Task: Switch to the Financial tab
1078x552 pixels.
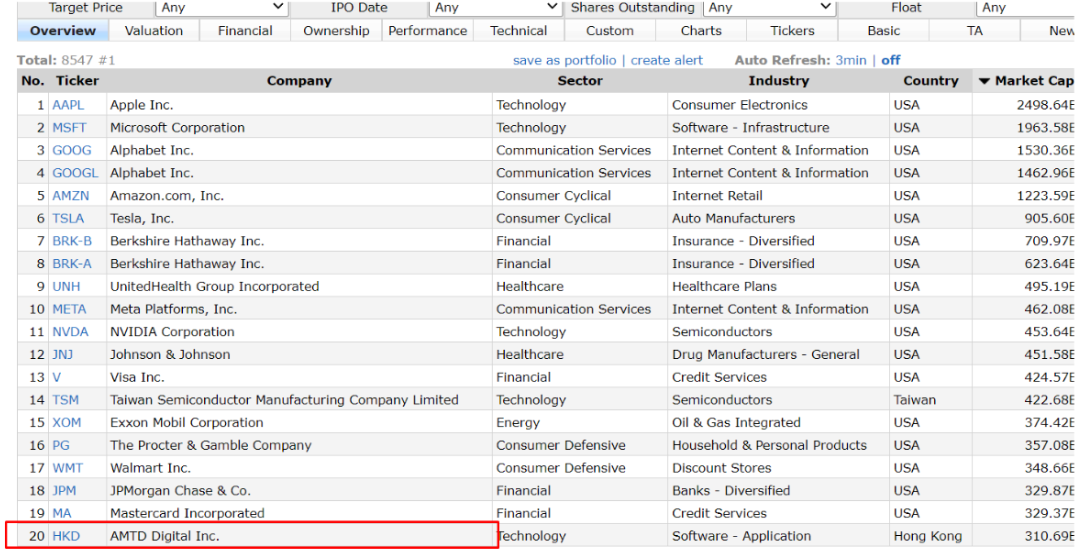Action: [x=245, y=31]
